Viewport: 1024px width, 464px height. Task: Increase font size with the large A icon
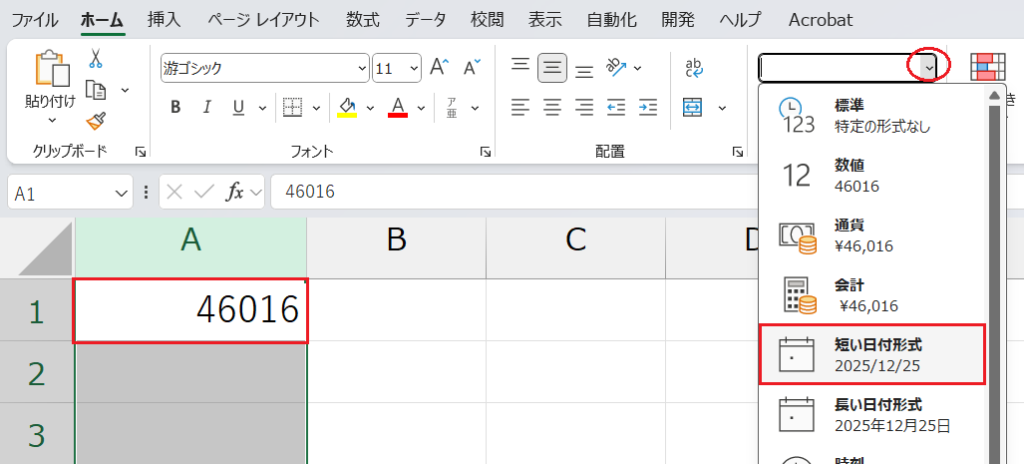440,67
